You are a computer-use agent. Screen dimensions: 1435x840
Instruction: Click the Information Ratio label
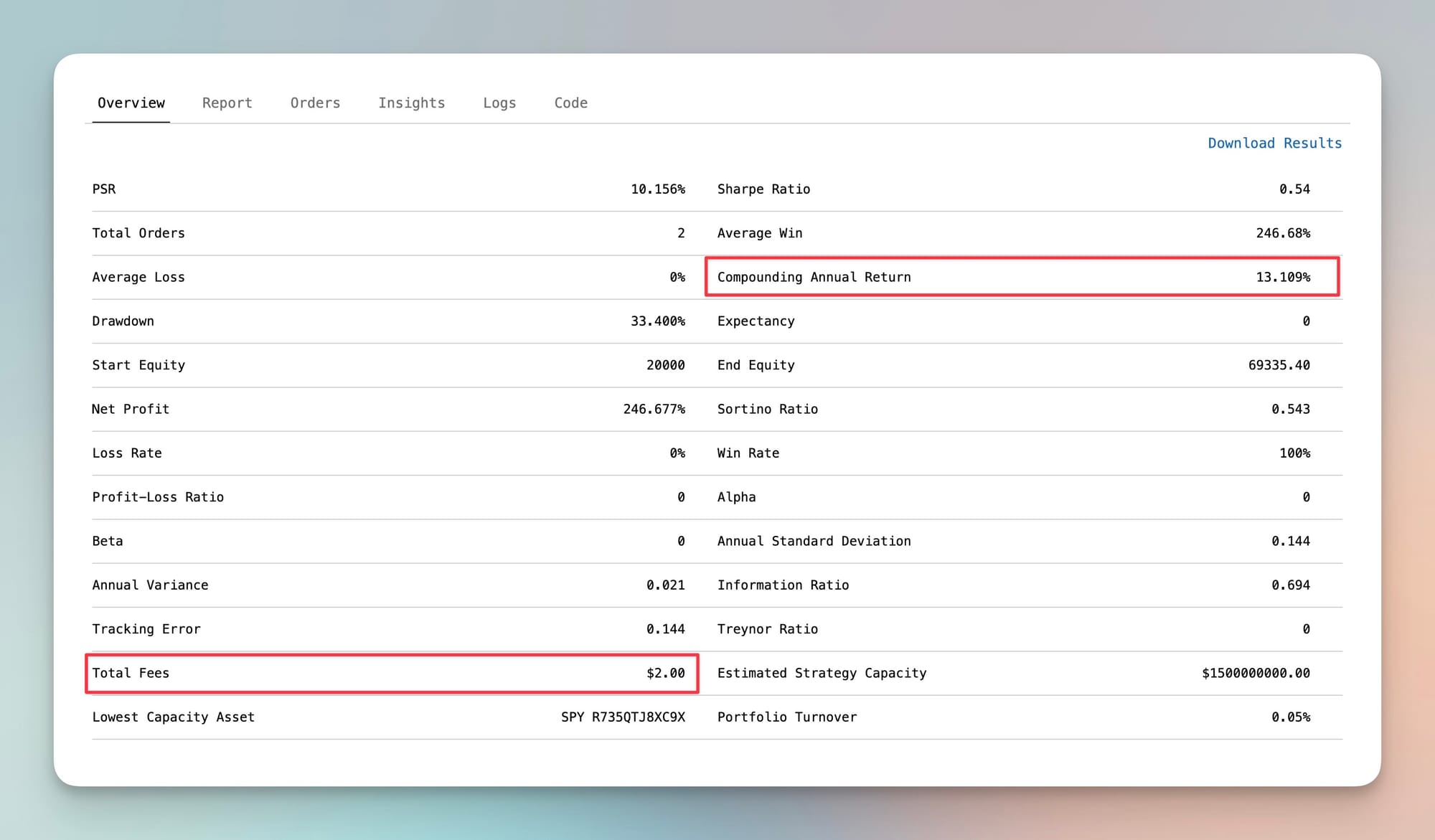783,585
